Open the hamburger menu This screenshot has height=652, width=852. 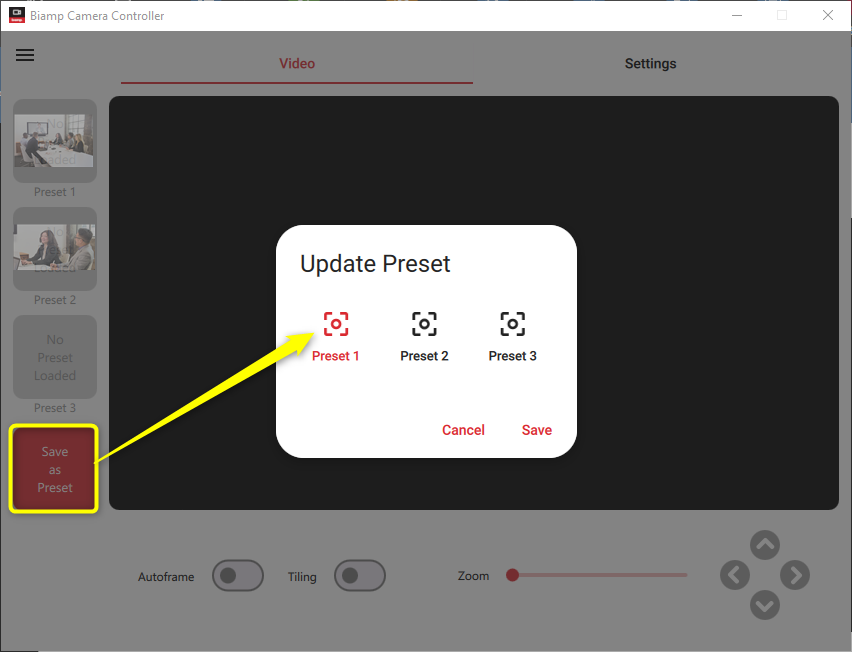pyautogui.click(x=25, y=55)
